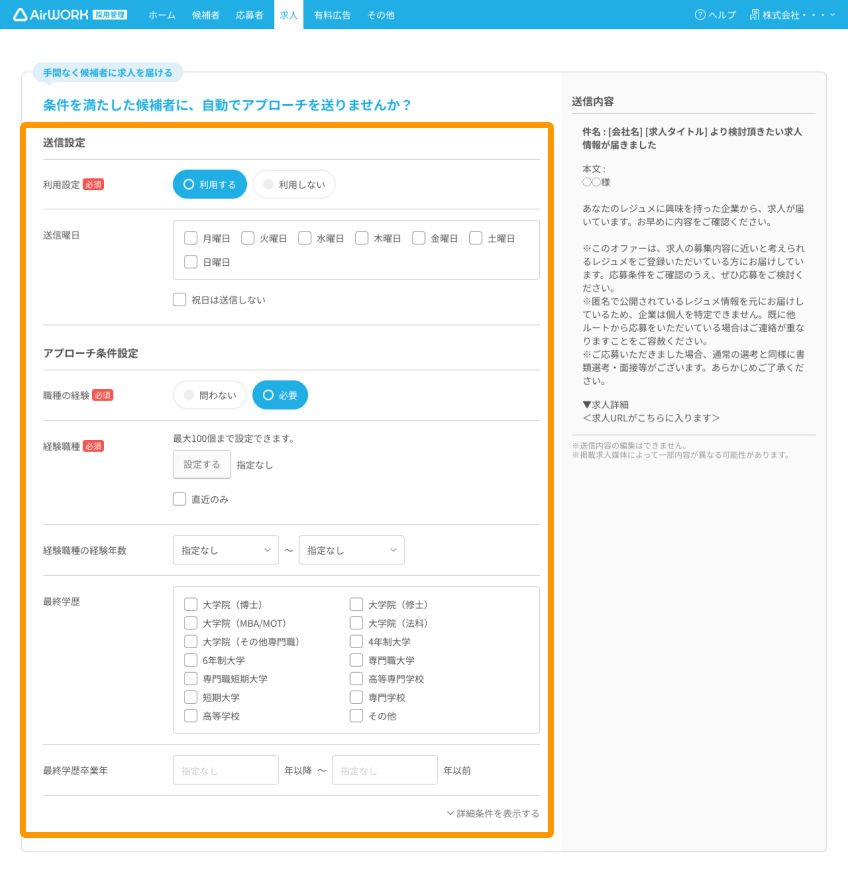Check the 高等専門学校 checkbox
Screen dimensions: 848x874
pos(356,678)
